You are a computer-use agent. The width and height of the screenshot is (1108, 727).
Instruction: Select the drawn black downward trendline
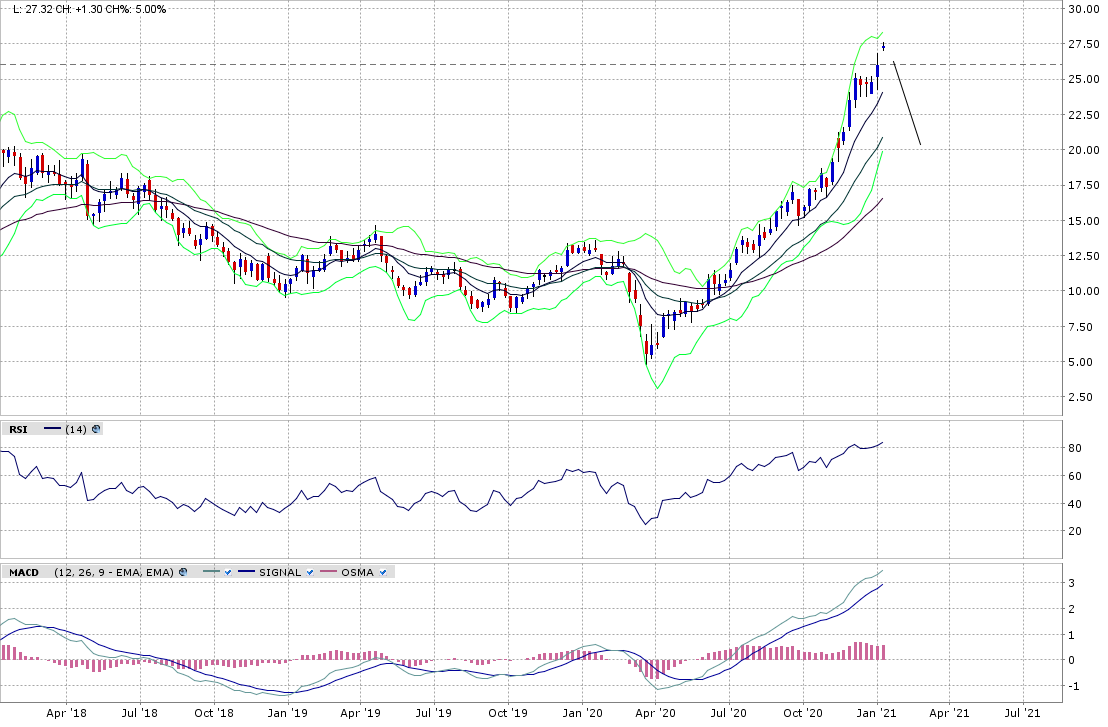pyautogui.click(x=907, y=104)
